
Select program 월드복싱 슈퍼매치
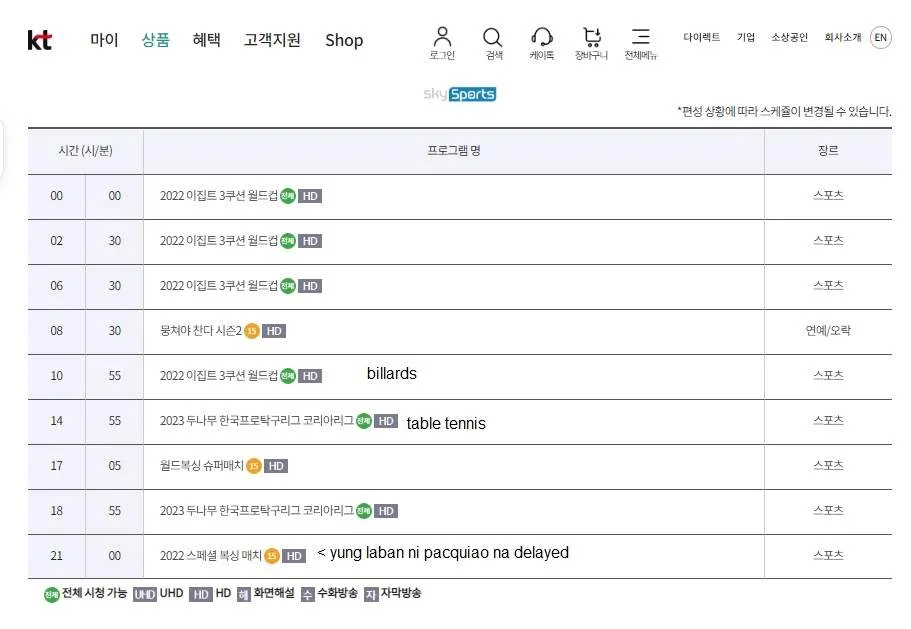202,466
